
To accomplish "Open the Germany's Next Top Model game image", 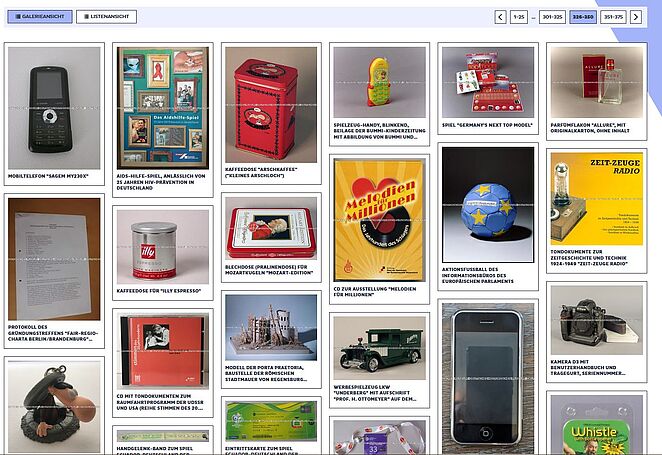I will pos(488,82).
